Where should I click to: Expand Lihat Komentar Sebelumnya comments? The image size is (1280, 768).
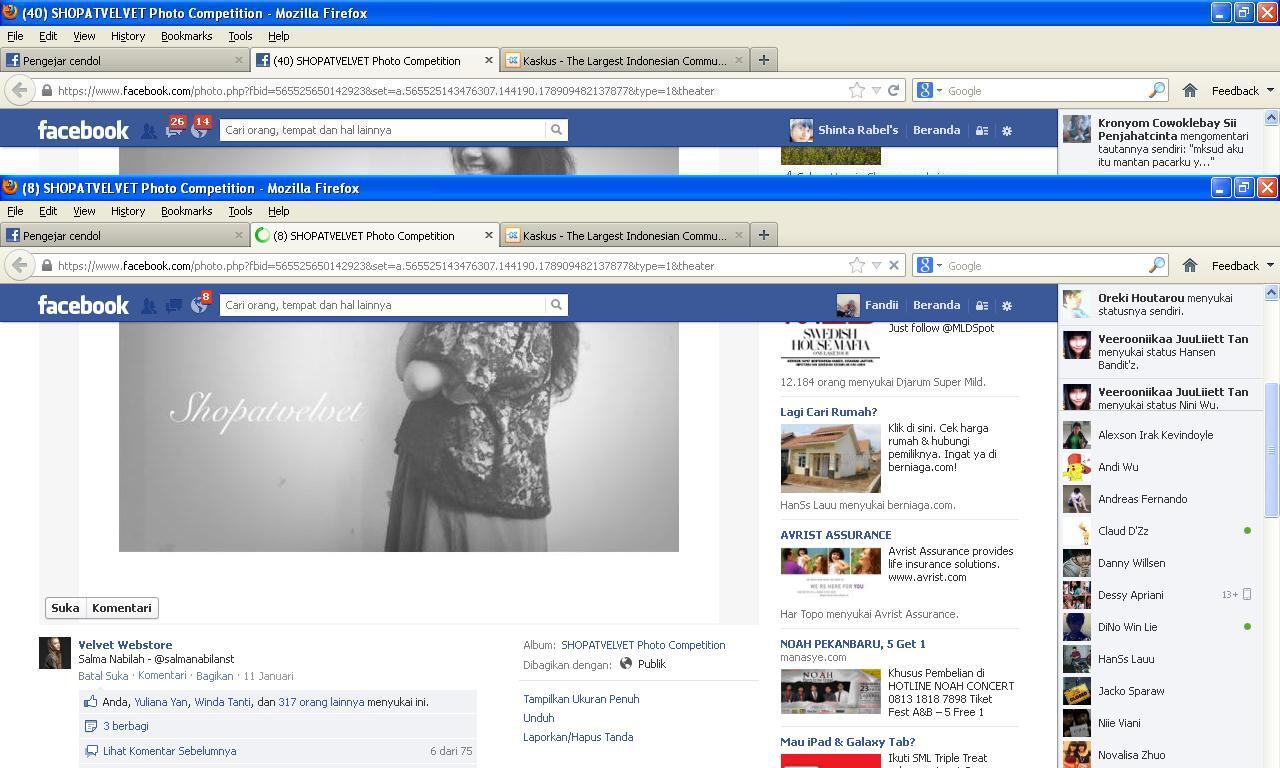tap(169, 751)
